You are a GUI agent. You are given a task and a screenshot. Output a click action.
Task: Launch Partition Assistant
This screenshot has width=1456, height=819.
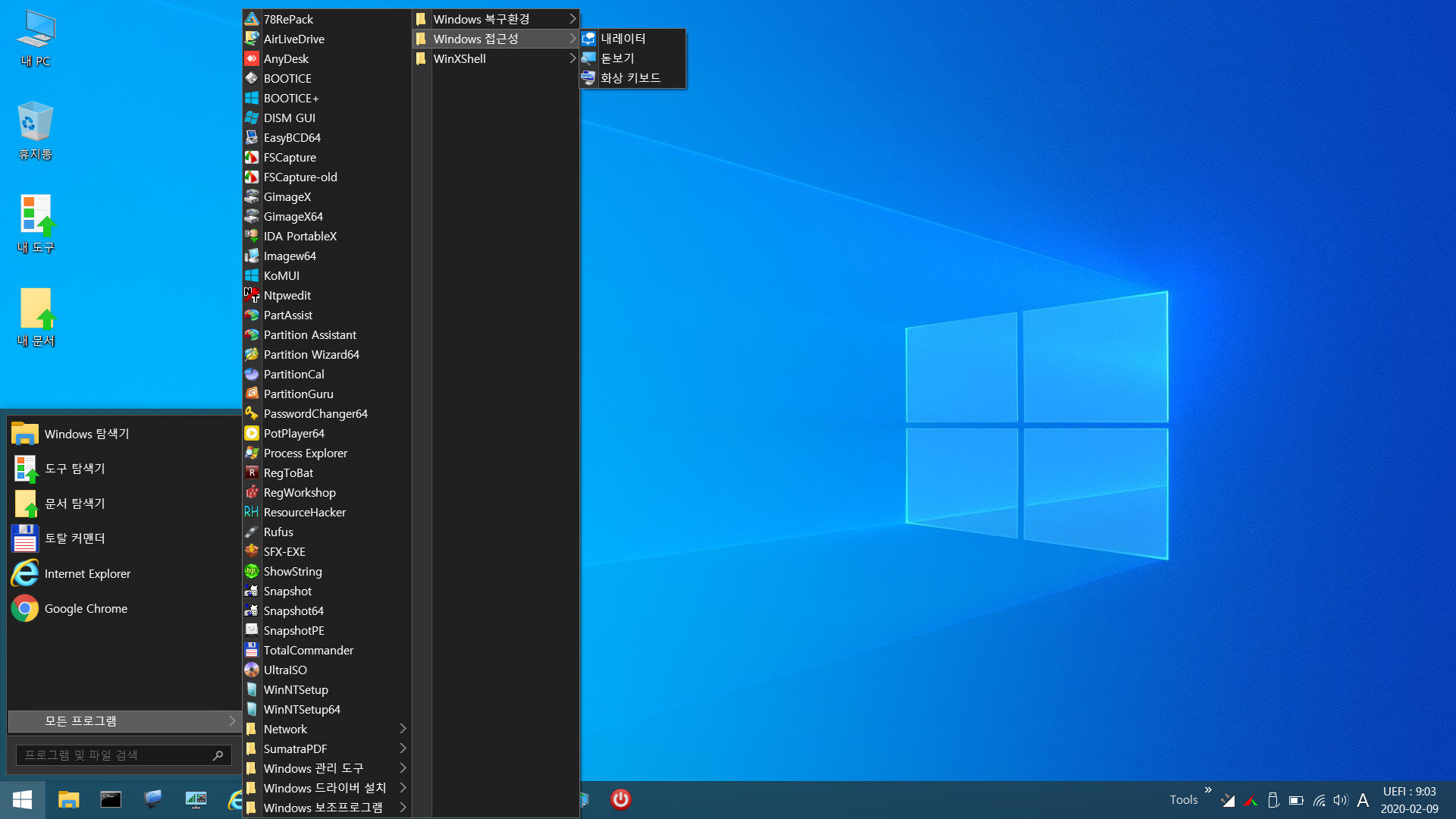327,334
